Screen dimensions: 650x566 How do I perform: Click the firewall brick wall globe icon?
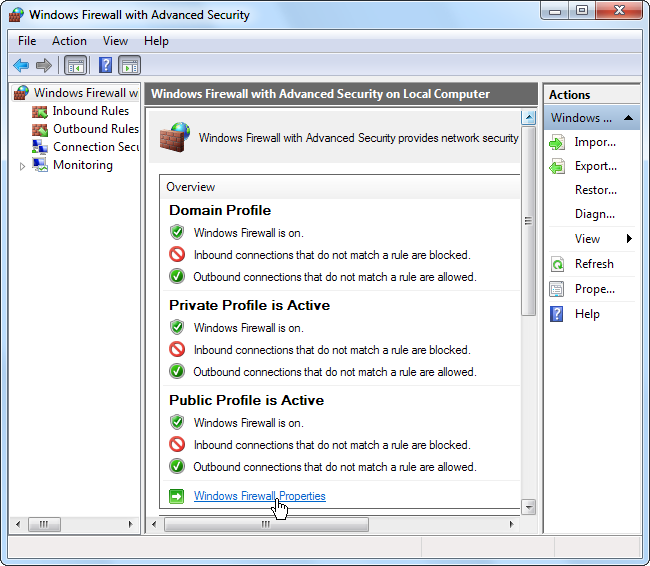coord(175,137)
